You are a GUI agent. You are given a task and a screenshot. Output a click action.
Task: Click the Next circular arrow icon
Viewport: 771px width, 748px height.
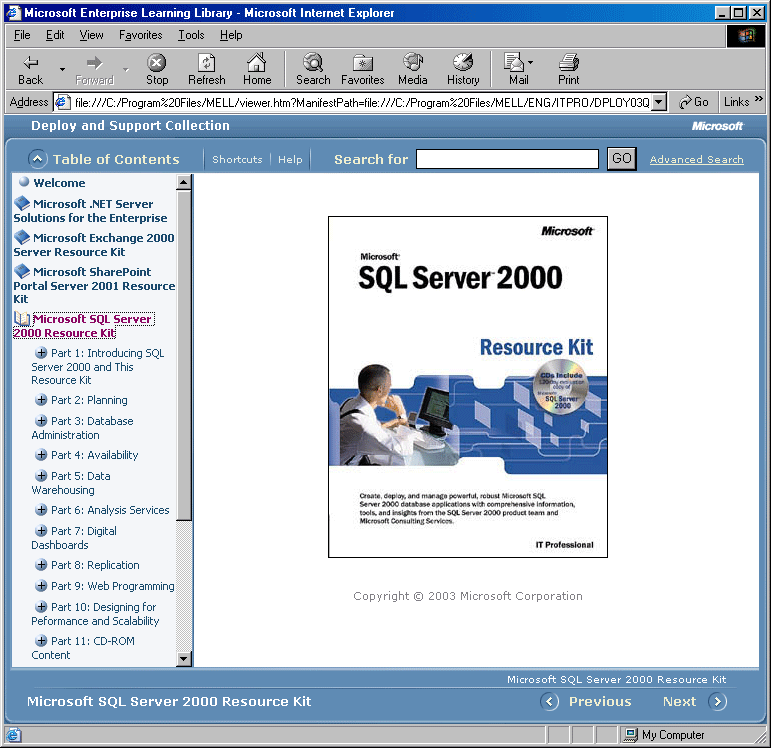(717, 701)
